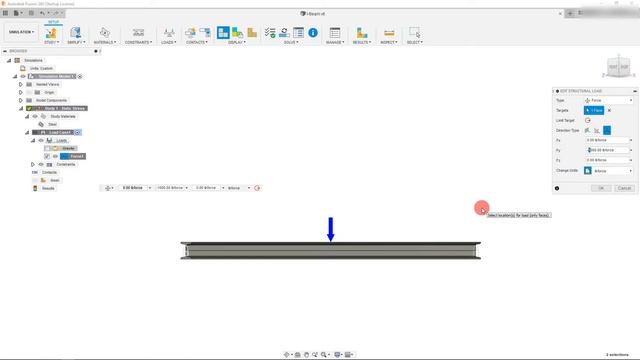Toggle visibility of Study Materials

pyautogui.click(x=35, y=116)
